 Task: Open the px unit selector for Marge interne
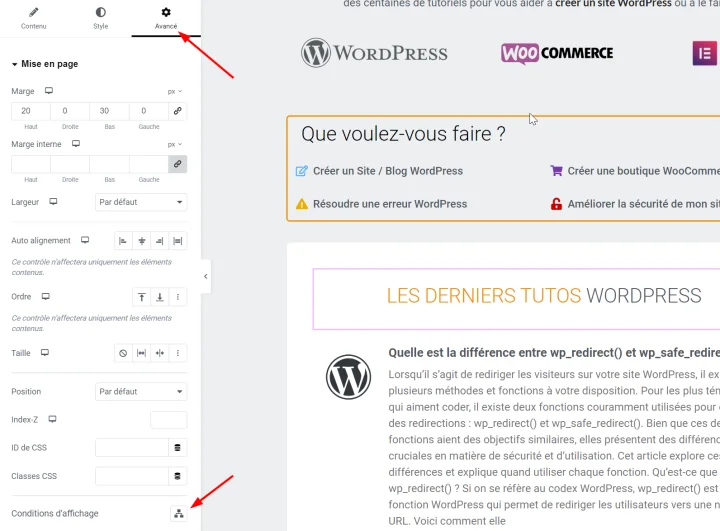pos(175,144)
